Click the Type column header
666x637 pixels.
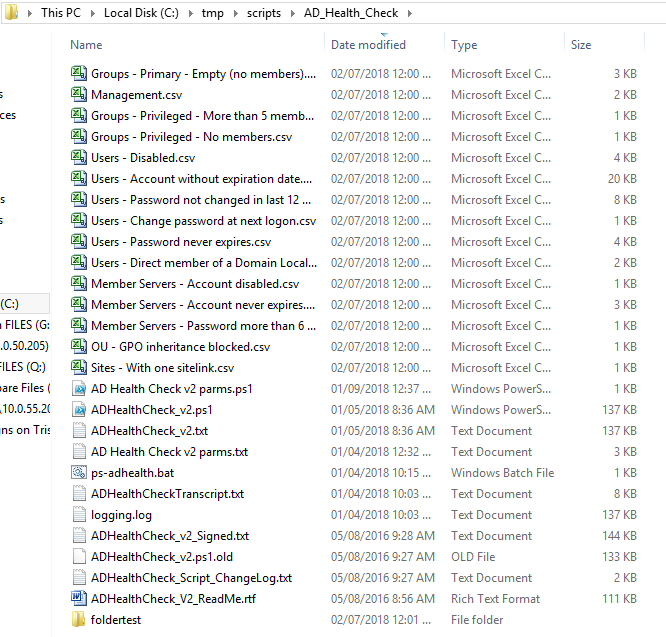coord(464,45)
